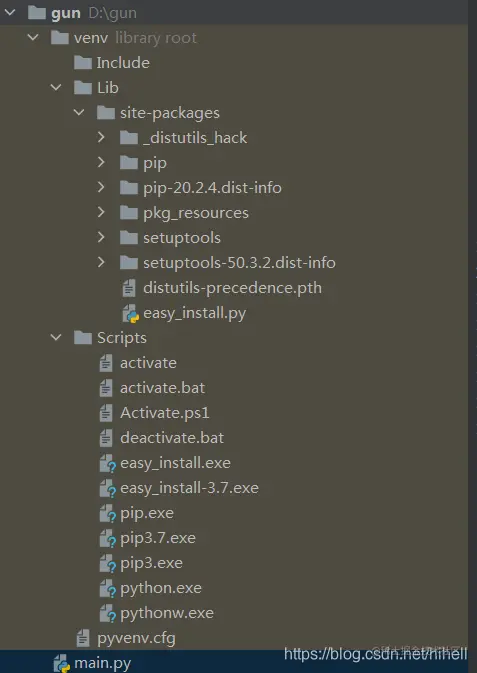The width and height of the screenshot is (477, 673).
Task: Click the setuptools folder icon
Action: [x=129, y=238]
